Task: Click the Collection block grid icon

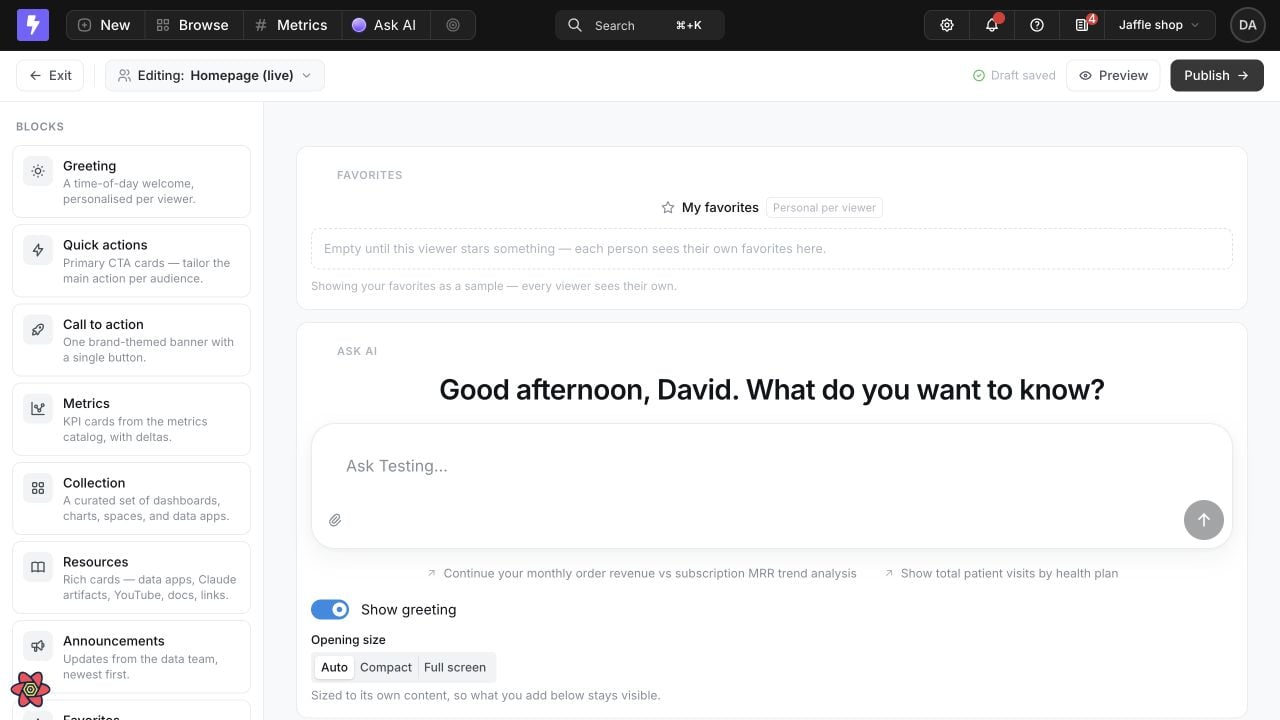Action: click(38, 488)
